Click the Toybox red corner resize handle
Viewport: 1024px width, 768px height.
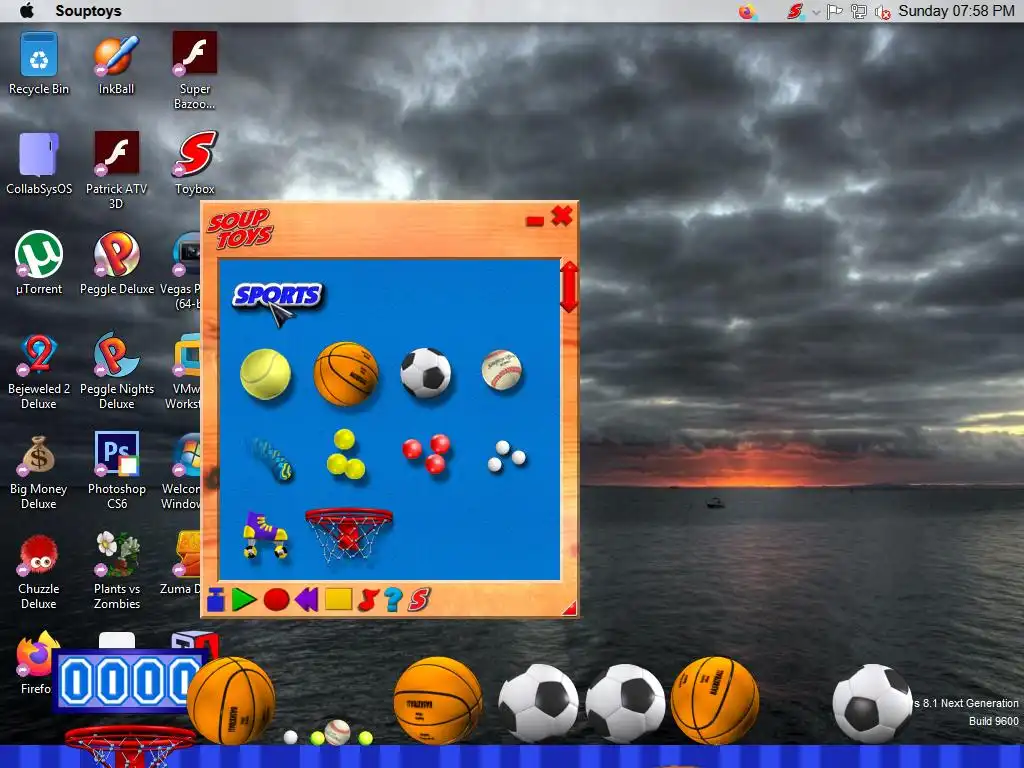[x=569, y=609]
